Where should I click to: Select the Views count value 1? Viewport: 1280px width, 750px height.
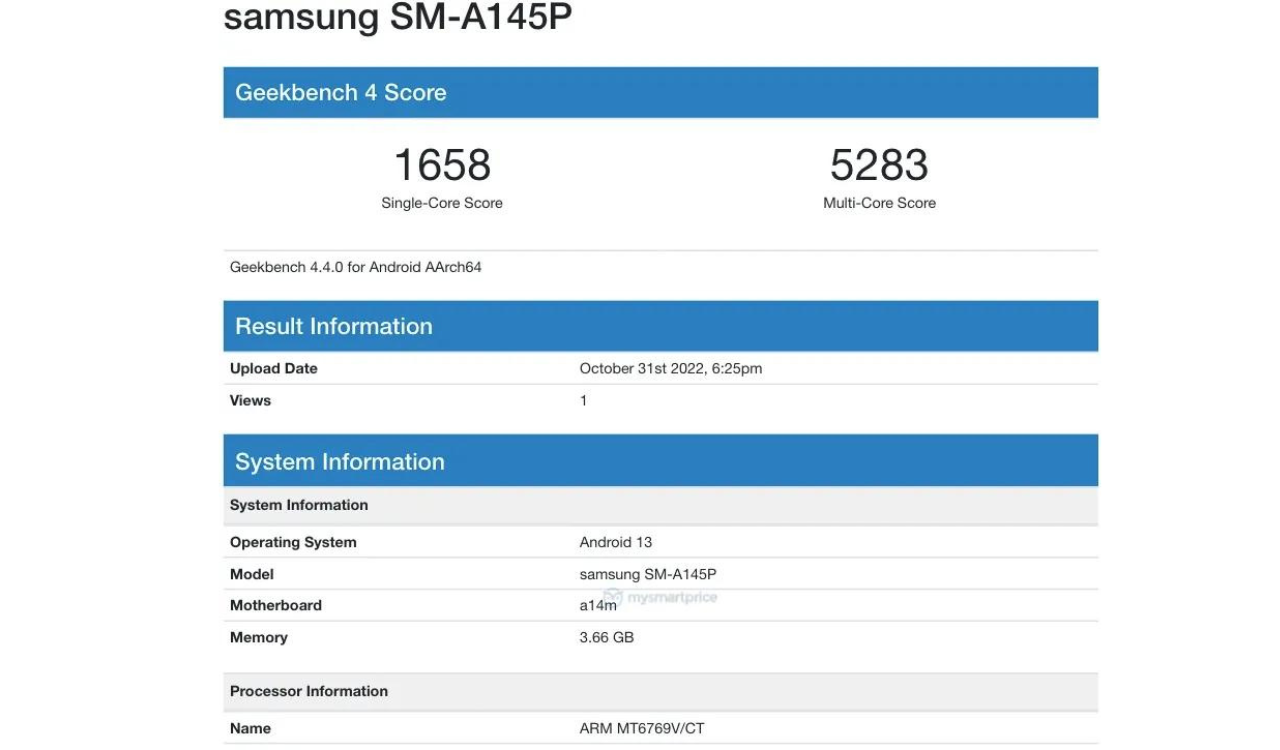[x=584, y=400]
